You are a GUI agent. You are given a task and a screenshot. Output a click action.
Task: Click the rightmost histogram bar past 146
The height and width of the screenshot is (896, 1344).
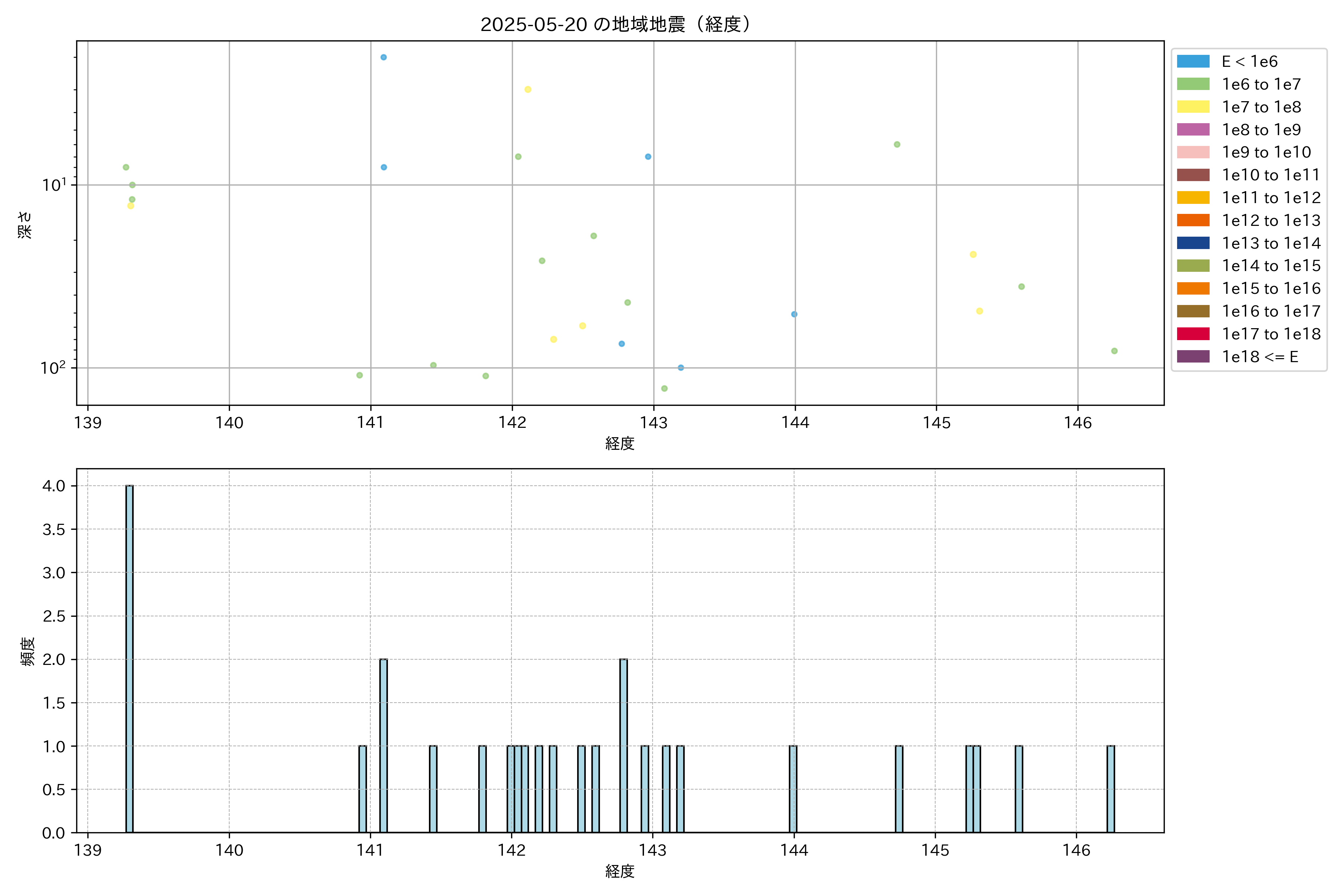click(1110, 789)
